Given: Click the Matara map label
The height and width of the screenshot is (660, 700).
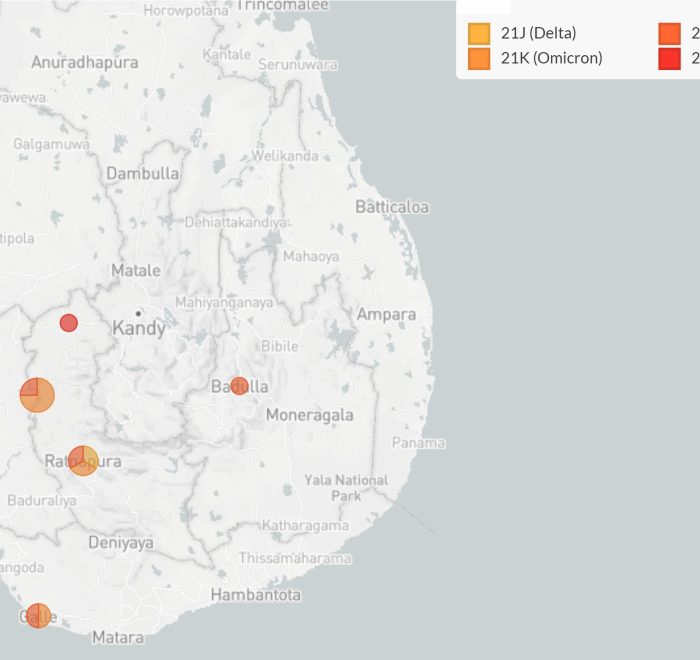Looking at the screenshot, I should tap(117, 637).
